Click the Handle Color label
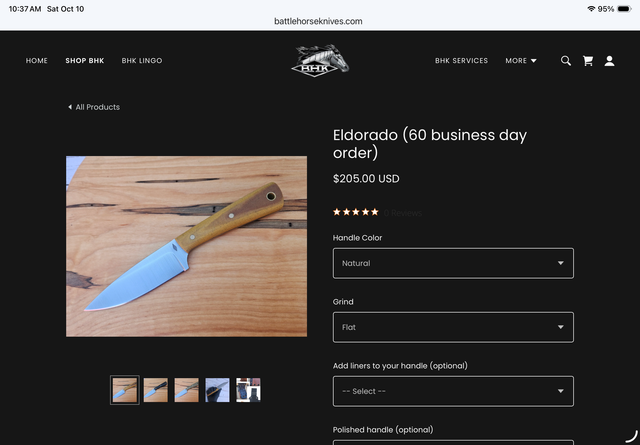 tap(357, 238)
